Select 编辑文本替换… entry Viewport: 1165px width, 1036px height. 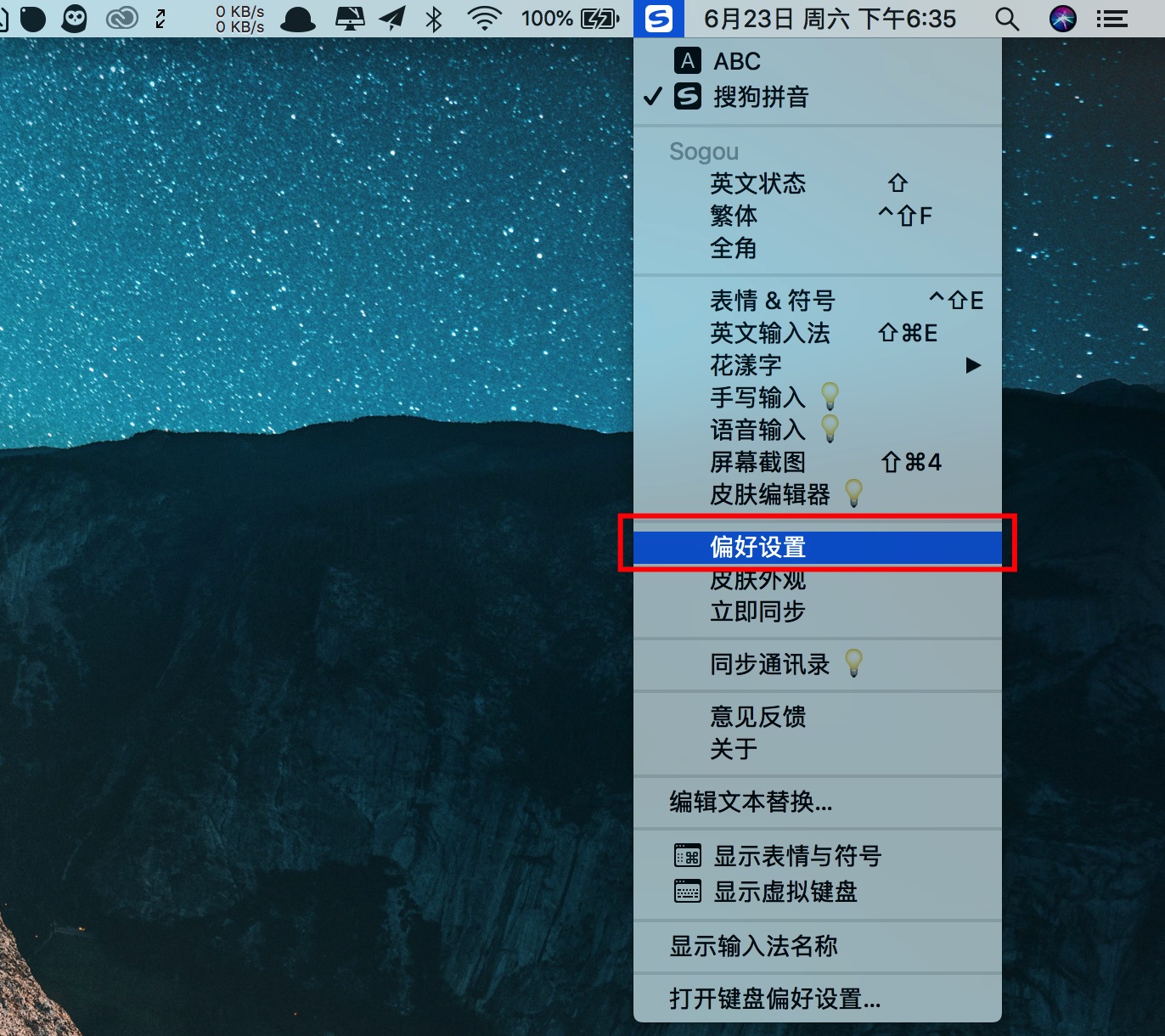point(751,802)
